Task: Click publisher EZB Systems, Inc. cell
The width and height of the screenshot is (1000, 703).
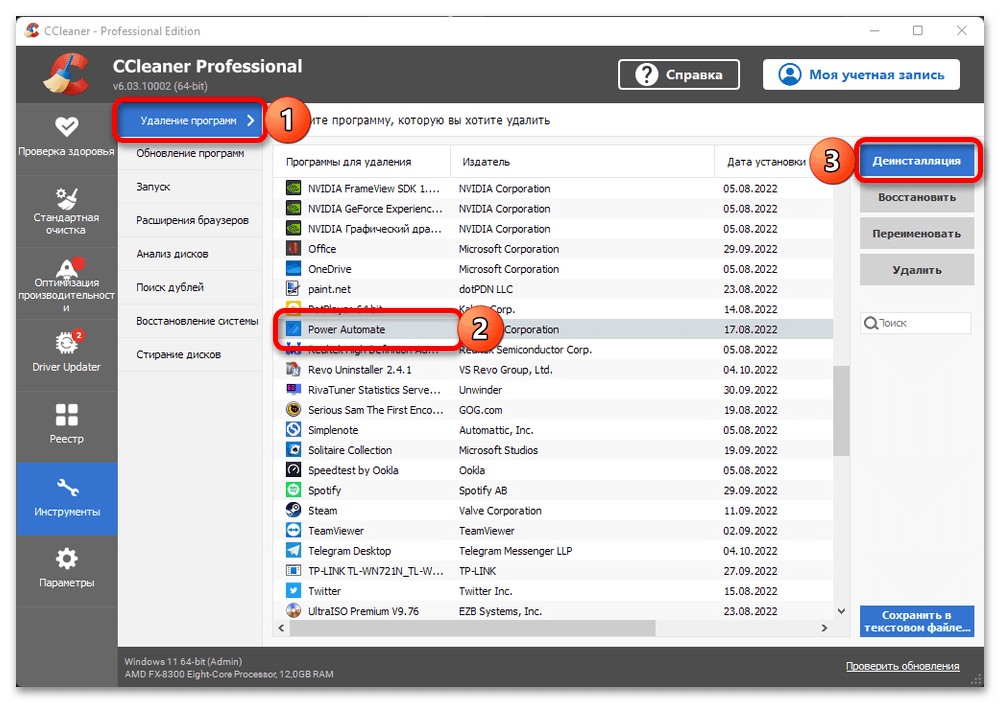Action: pos(500,611)
